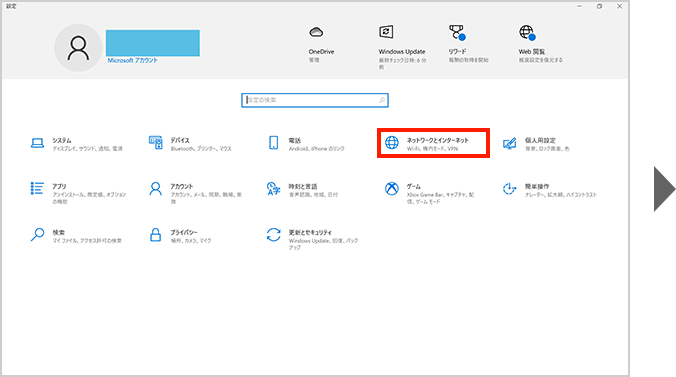Click the システム title text

point(62,140)
